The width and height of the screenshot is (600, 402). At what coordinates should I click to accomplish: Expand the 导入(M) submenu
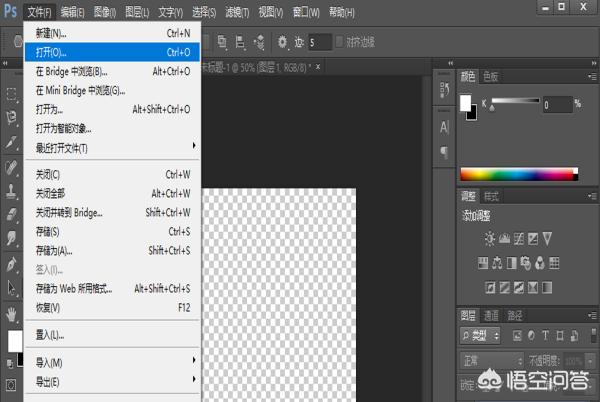click(x=112, y=362)
